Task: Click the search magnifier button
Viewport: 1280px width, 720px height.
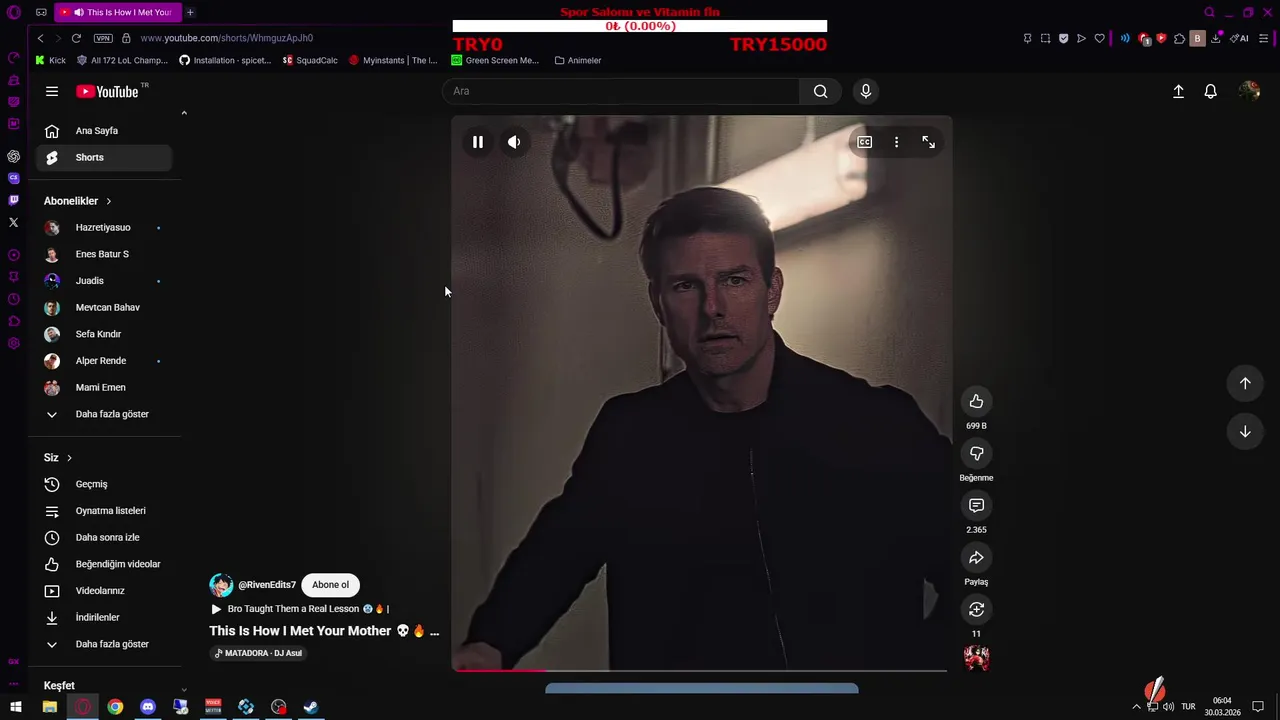Action: (x=820, y=91)
